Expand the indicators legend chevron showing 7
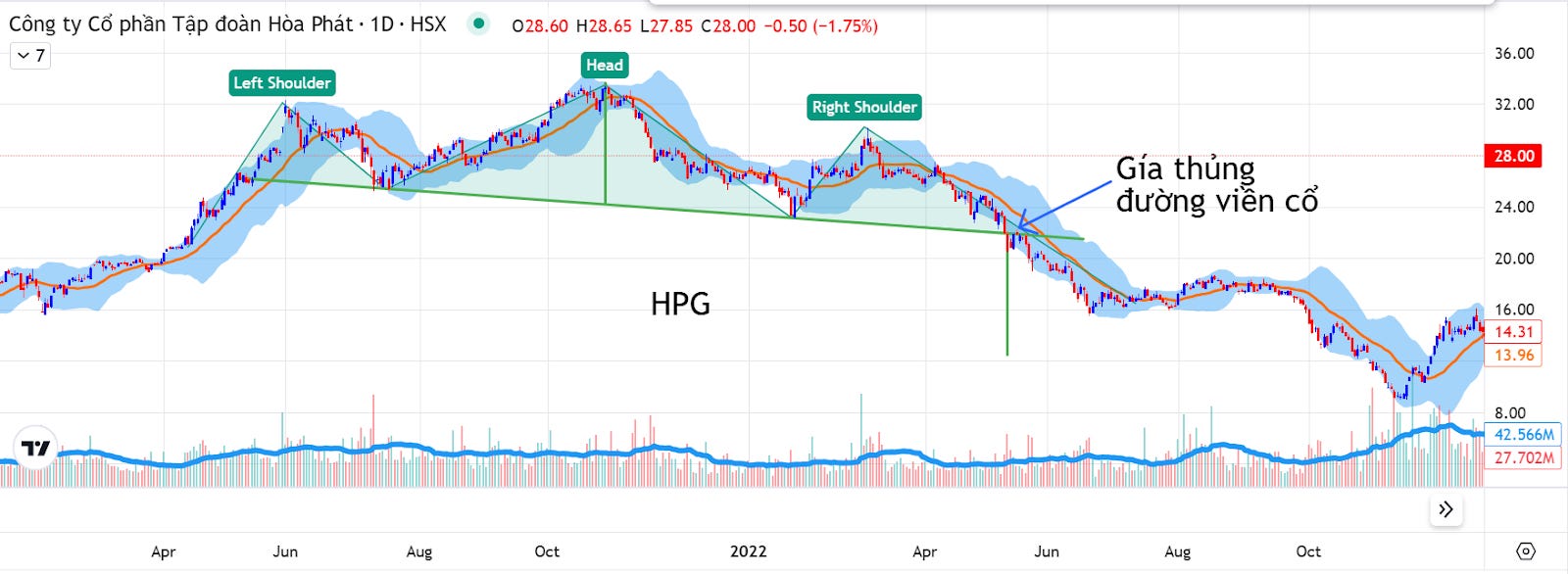The height and width of the screenshot is (574, 1568). point(29,56)
